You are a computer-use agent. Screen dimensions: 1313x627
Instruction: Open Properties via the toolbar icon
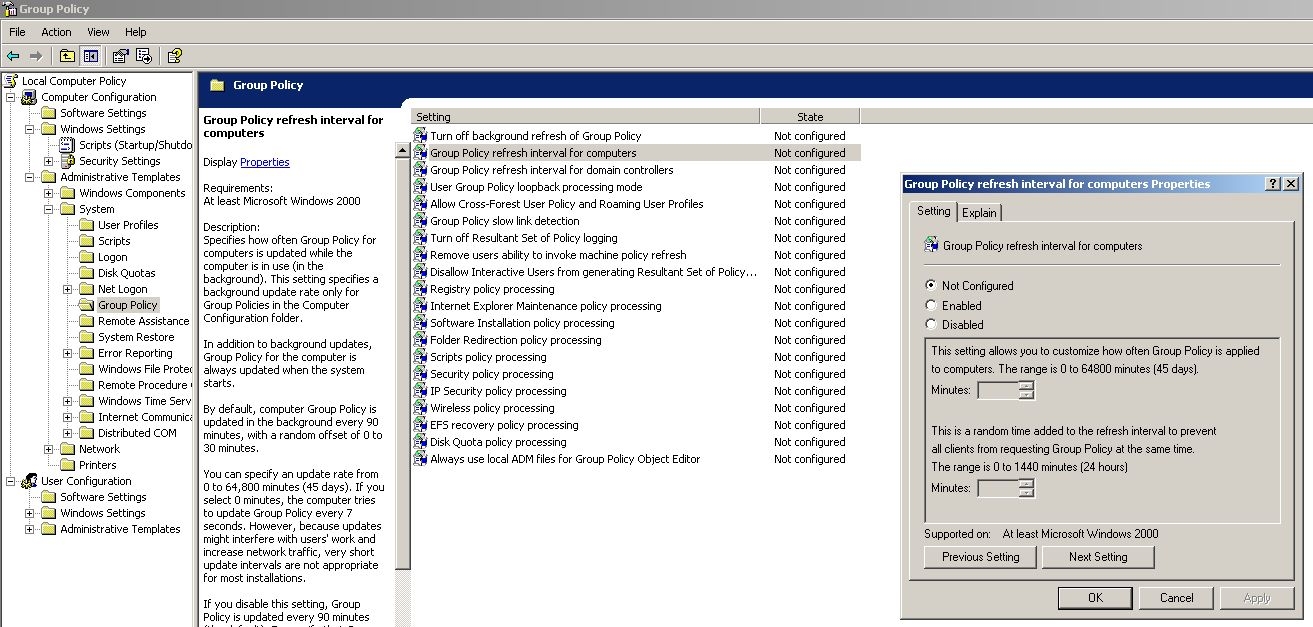[121, 56]
